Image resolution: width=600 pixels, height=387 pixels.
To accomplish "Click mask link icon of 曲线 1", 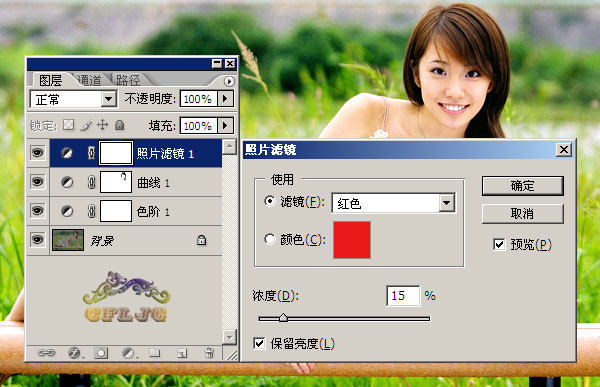I will pyautogui.click(x=91, y=182).
